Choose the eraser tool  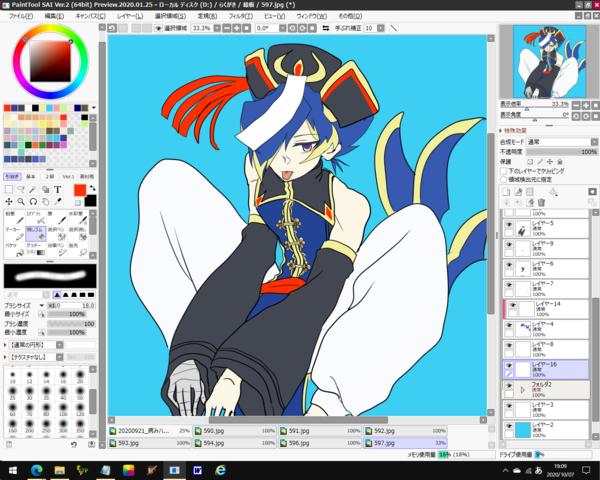36,233
